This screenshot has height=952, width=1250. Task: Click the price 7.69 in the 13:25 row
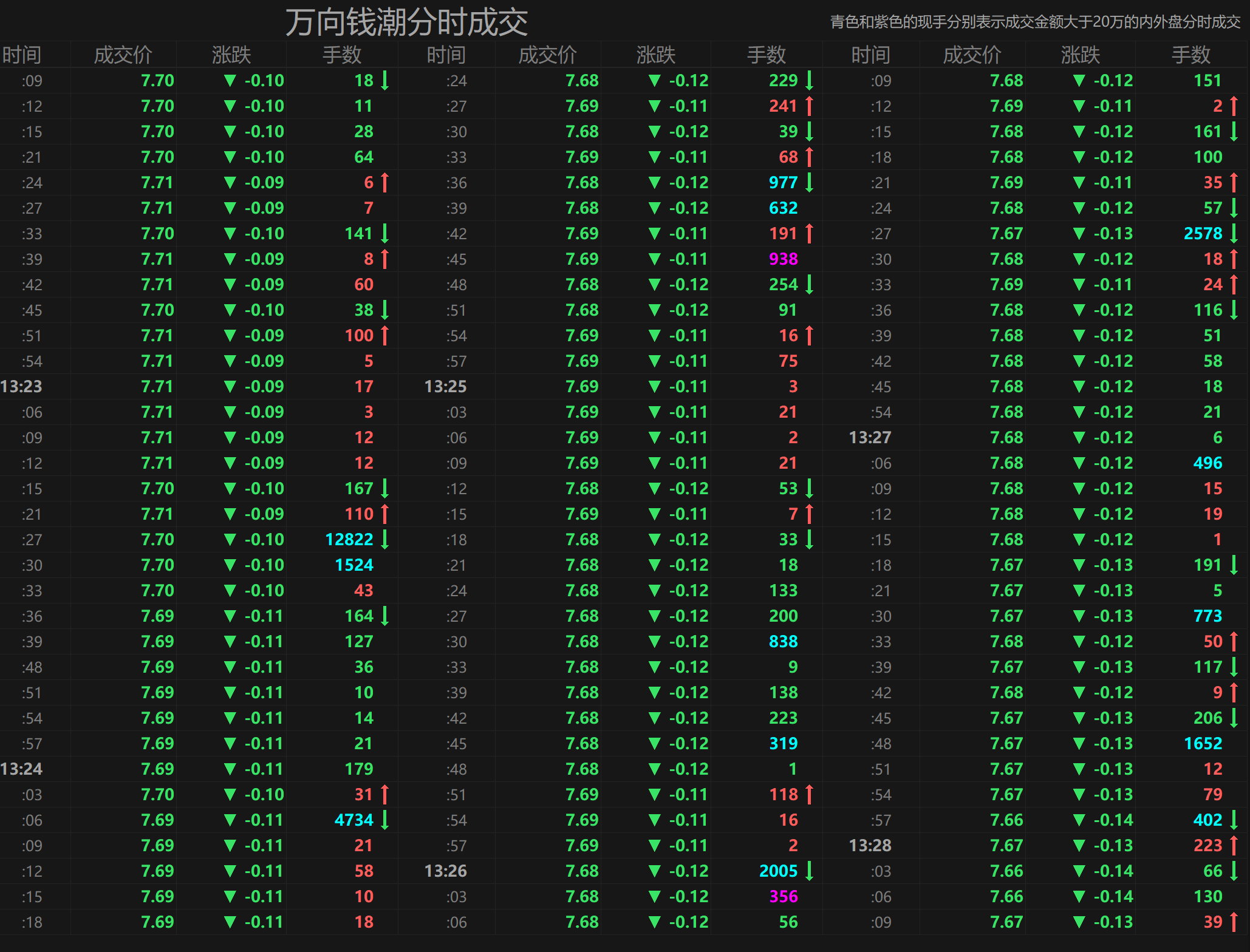582,386
